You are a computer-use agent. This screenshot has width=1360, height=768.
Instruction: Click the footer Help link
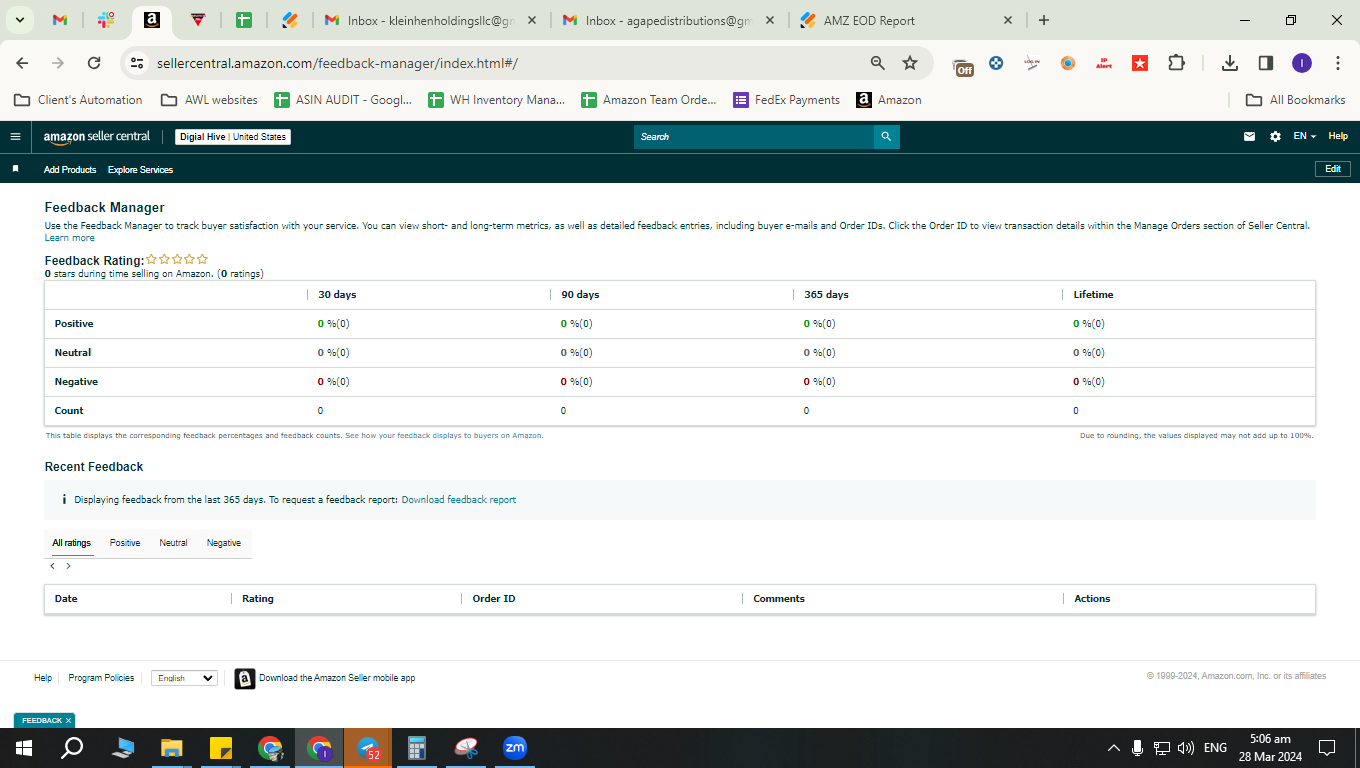point(43,678)
